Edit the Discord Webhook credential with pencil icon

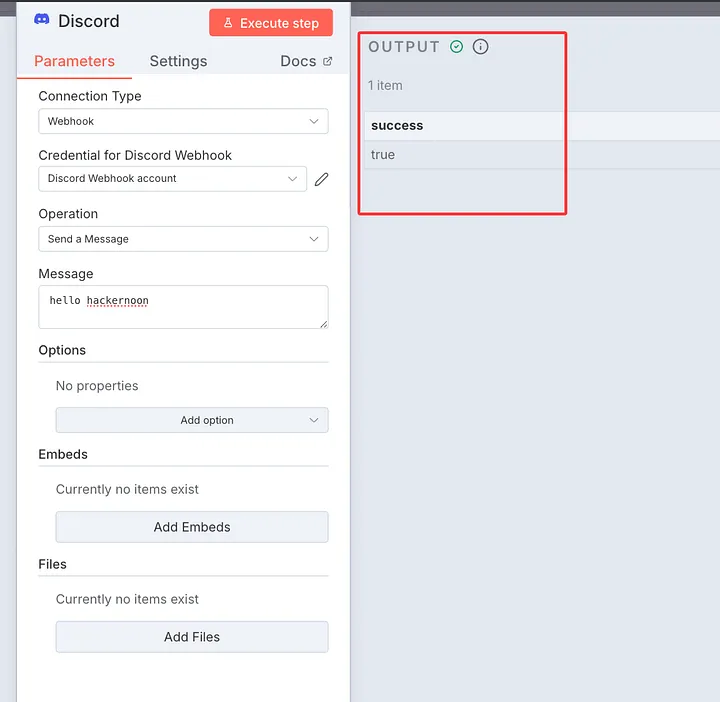(321, 179)
